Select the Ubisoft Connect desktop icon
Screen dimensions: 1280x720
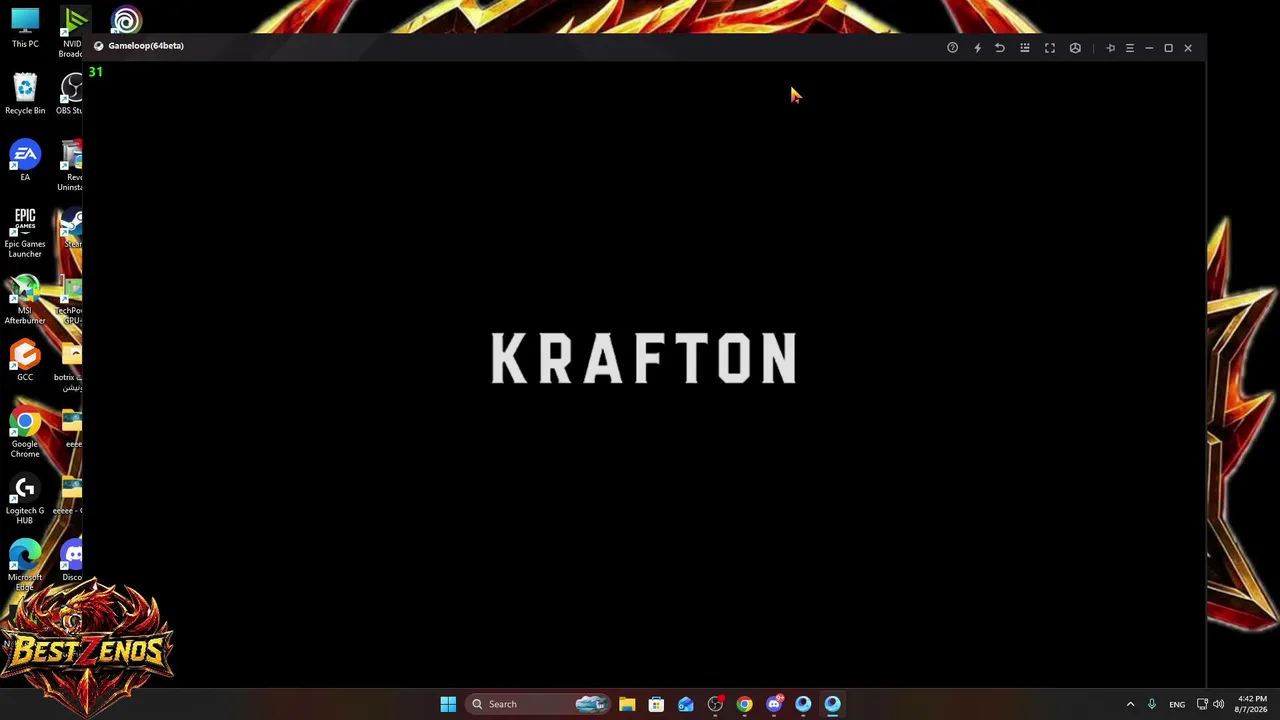[x=126, y=20]
